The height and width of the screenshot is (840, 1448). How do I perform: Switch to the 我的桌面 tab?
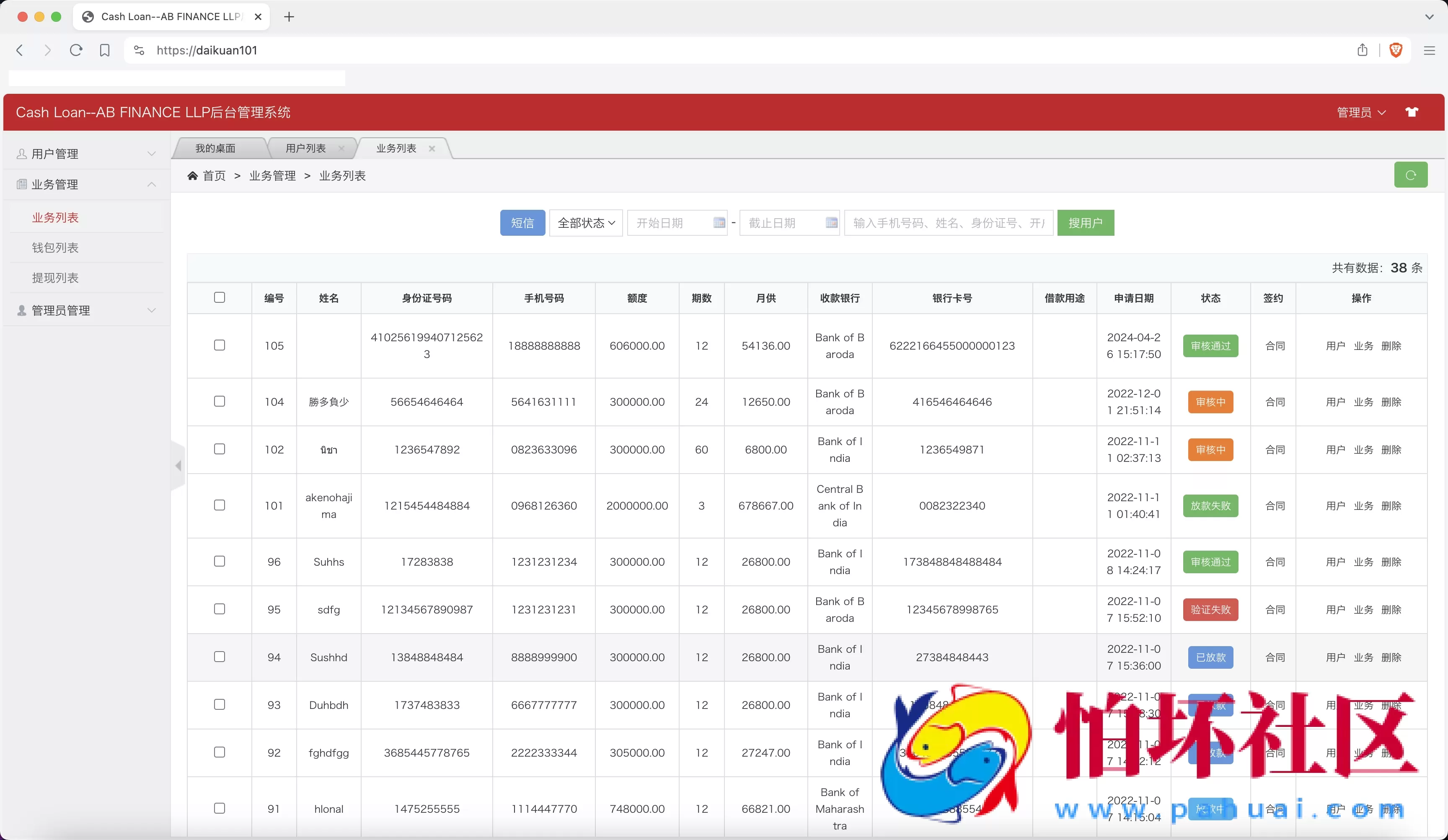215,148
